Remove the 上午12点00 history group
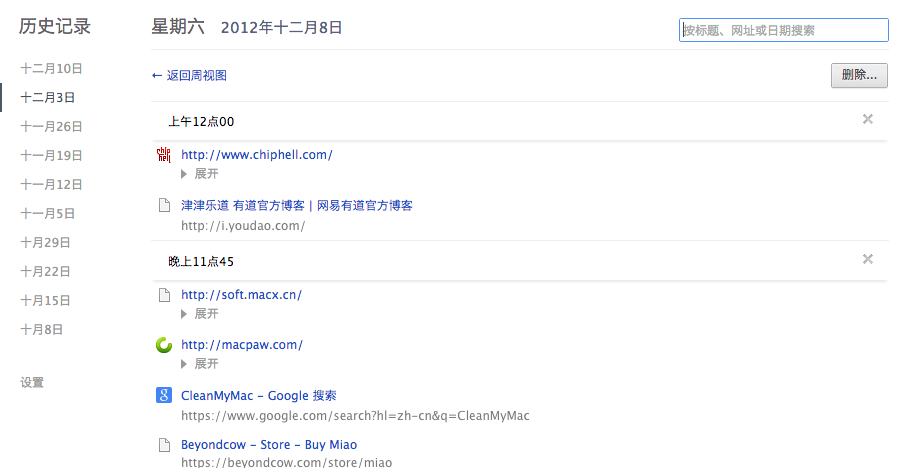 click(867, 120)
